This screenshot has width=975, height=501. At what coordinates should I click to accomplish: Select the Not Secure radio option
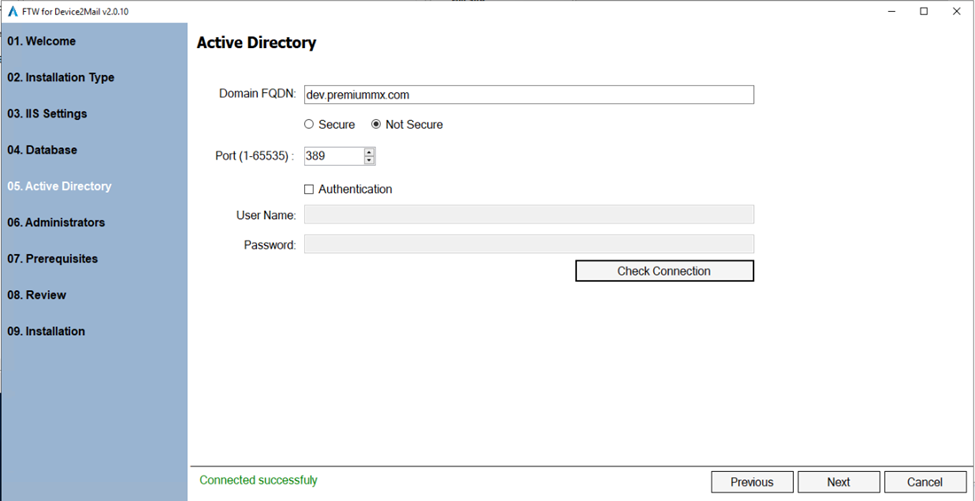tap(376, 125)
